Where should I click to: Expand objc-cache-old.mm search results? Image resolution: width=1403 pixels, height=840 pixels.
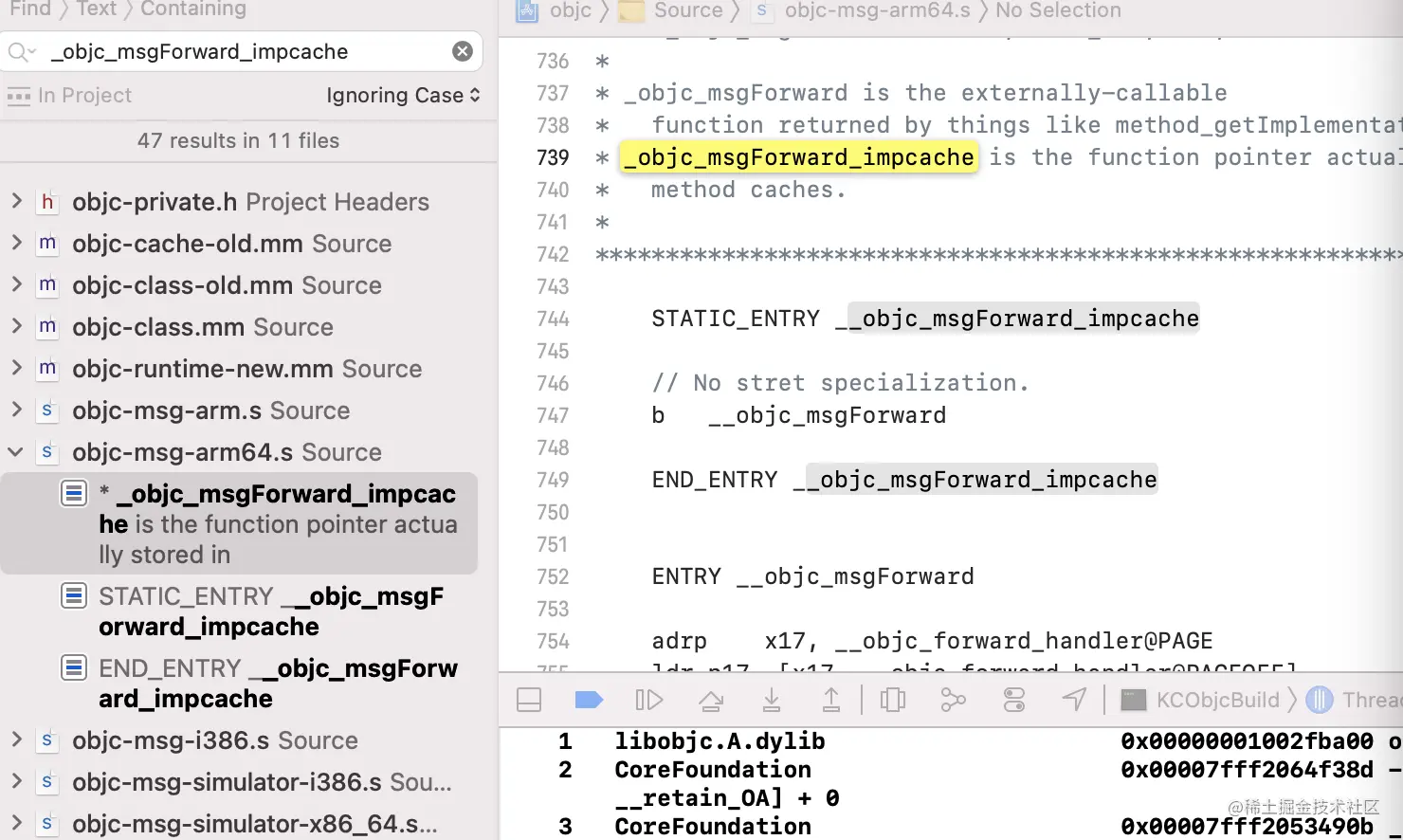point(16,243)
